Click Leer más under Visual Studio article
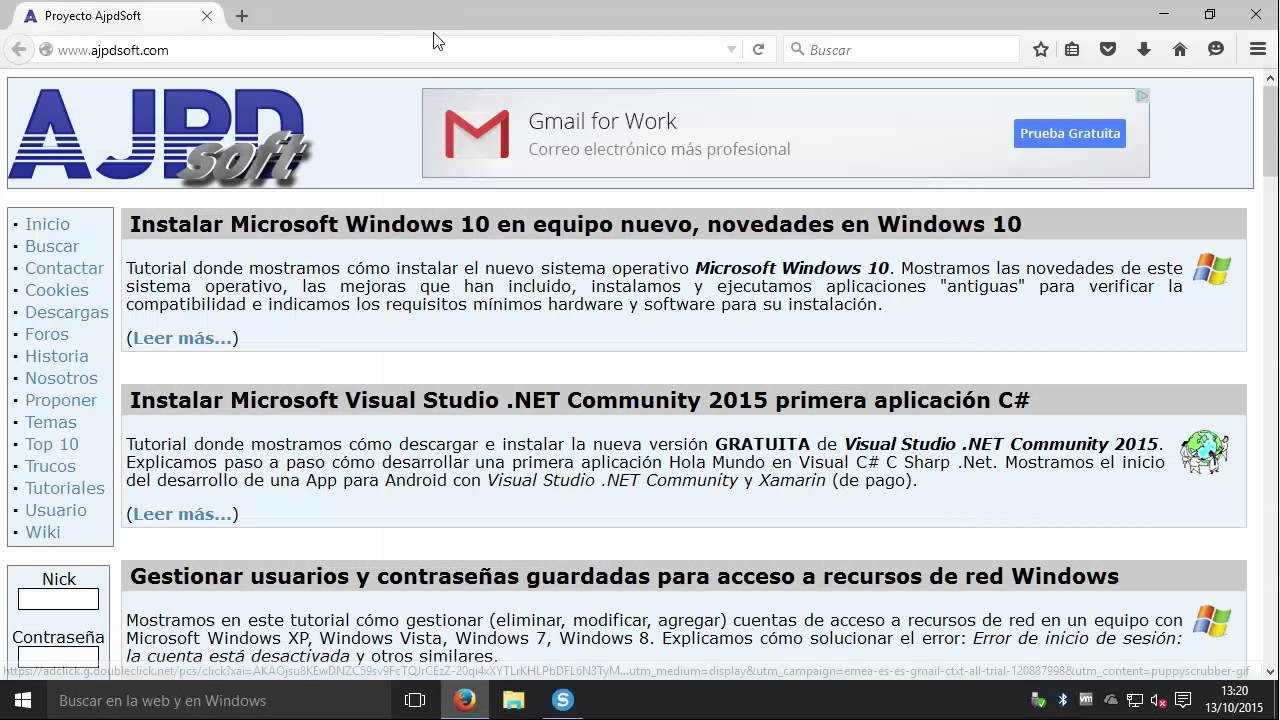The image size is (1280, 720). tap(182, 514)
